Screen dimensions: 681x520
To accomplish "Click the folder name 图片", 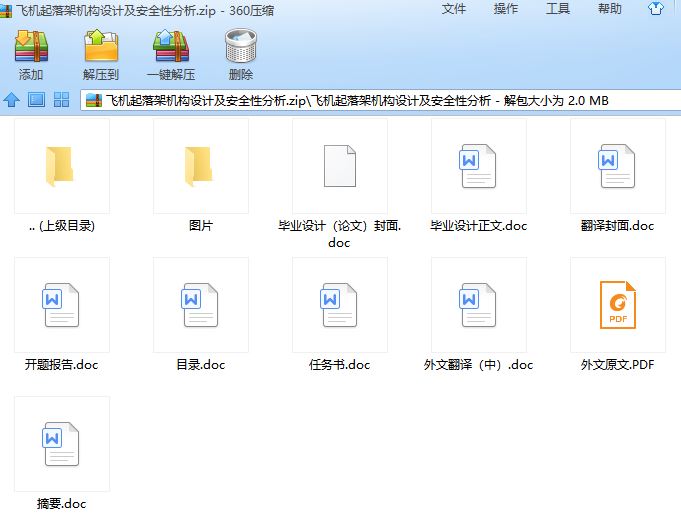I will click(x=201, y=226).
